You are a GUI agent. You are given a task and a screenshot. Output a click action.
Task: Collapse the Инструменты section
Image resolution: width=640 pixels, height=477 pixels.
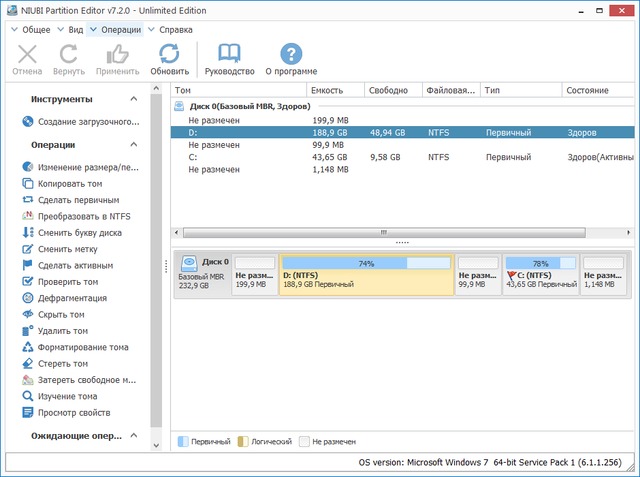(x=133, y=100)
